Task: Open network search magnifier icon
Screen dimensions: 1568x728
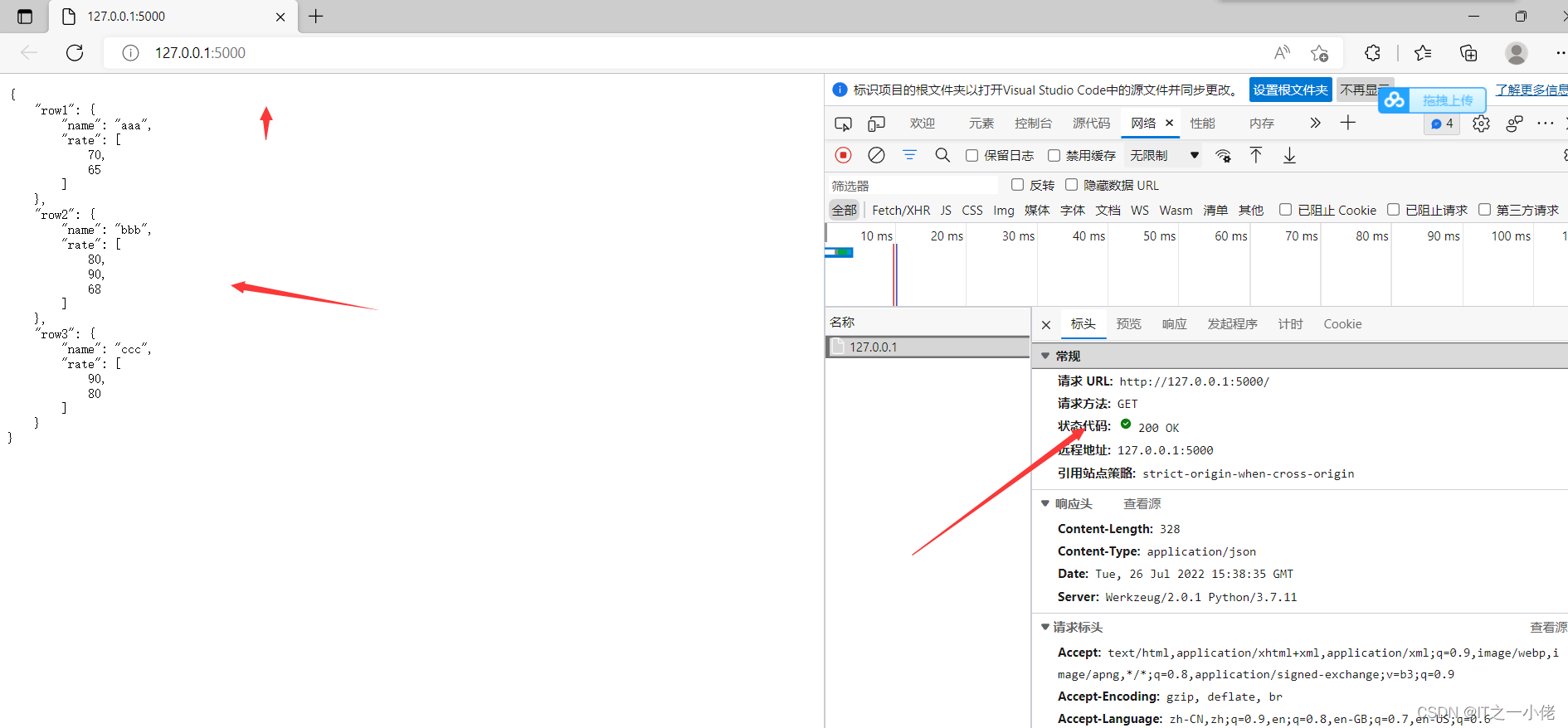Action: click(x=942, y=155)
